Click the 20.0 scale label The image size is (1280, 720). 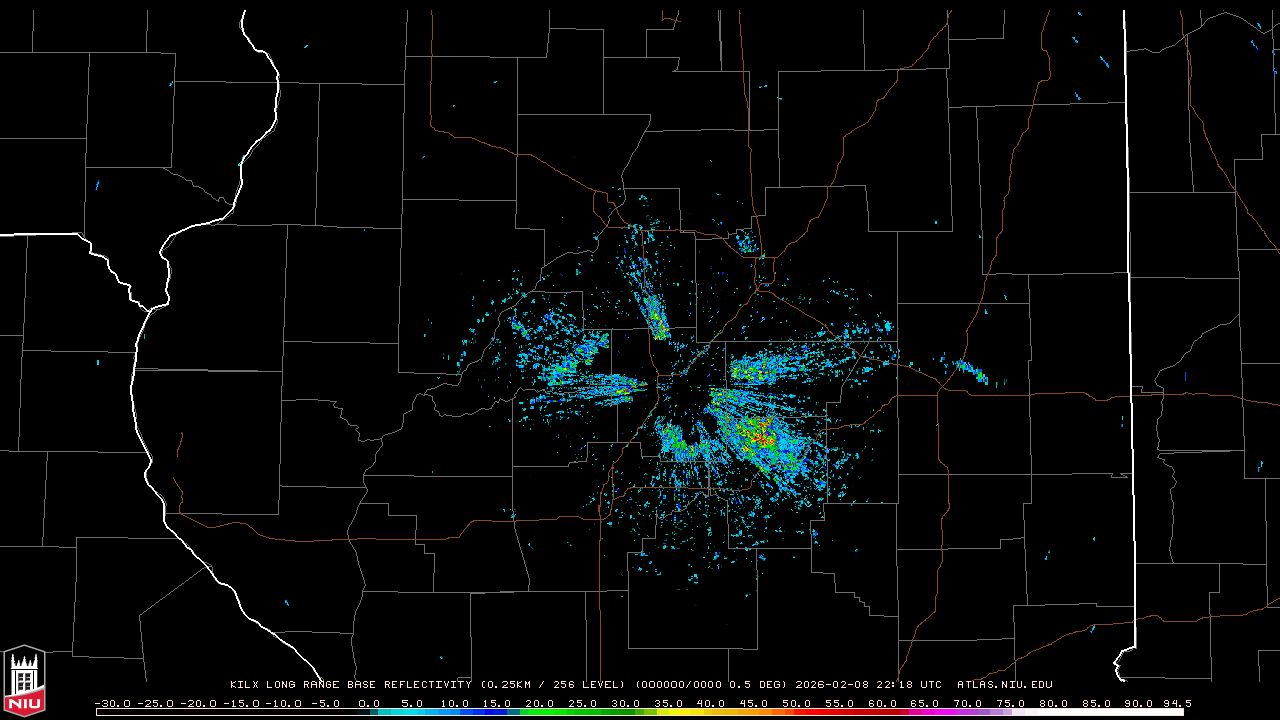pyautogui.click(x=540, y=703)
